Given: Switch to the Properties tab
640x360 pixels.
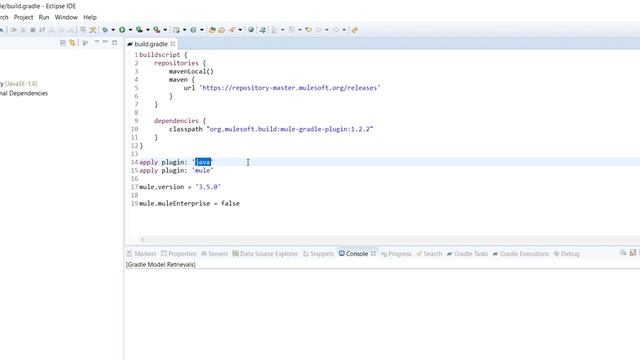Looking at the screenshot, I should click(x=178, y=253).
